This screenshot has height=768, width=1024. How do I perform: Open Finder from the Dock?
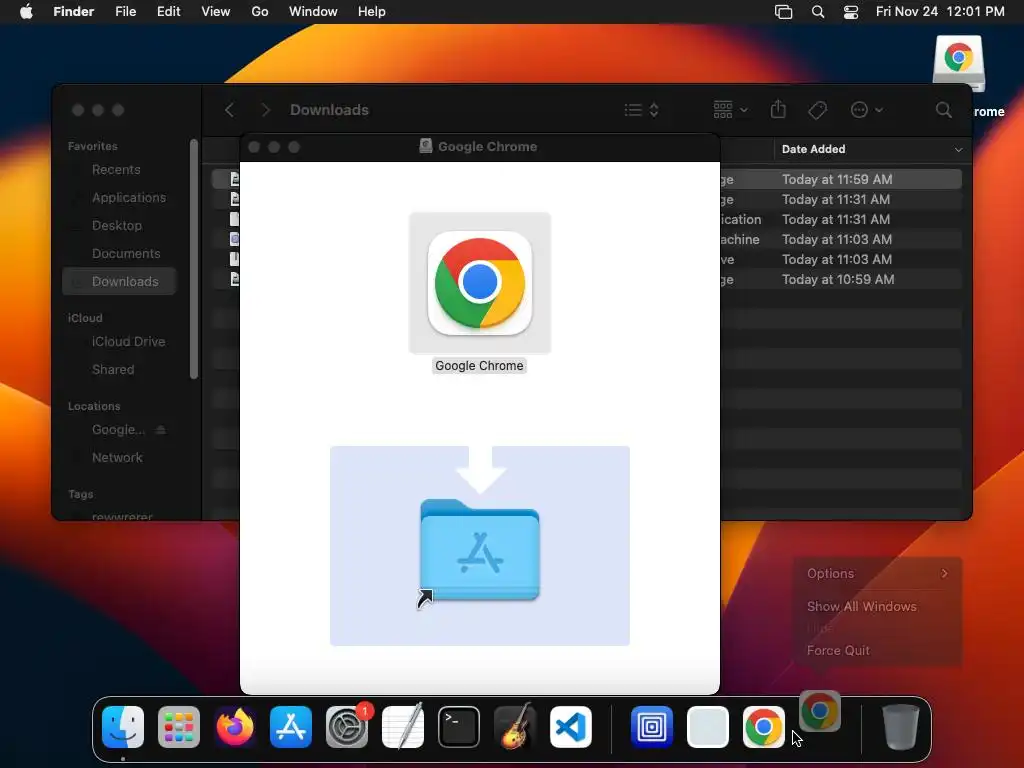(123, 727)
